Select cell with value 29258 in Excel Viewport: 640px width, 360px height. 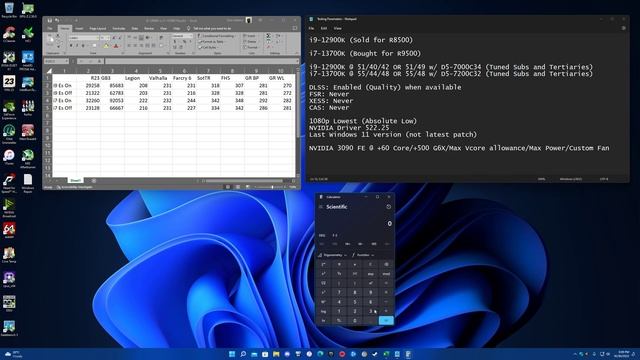coord(89,86)
